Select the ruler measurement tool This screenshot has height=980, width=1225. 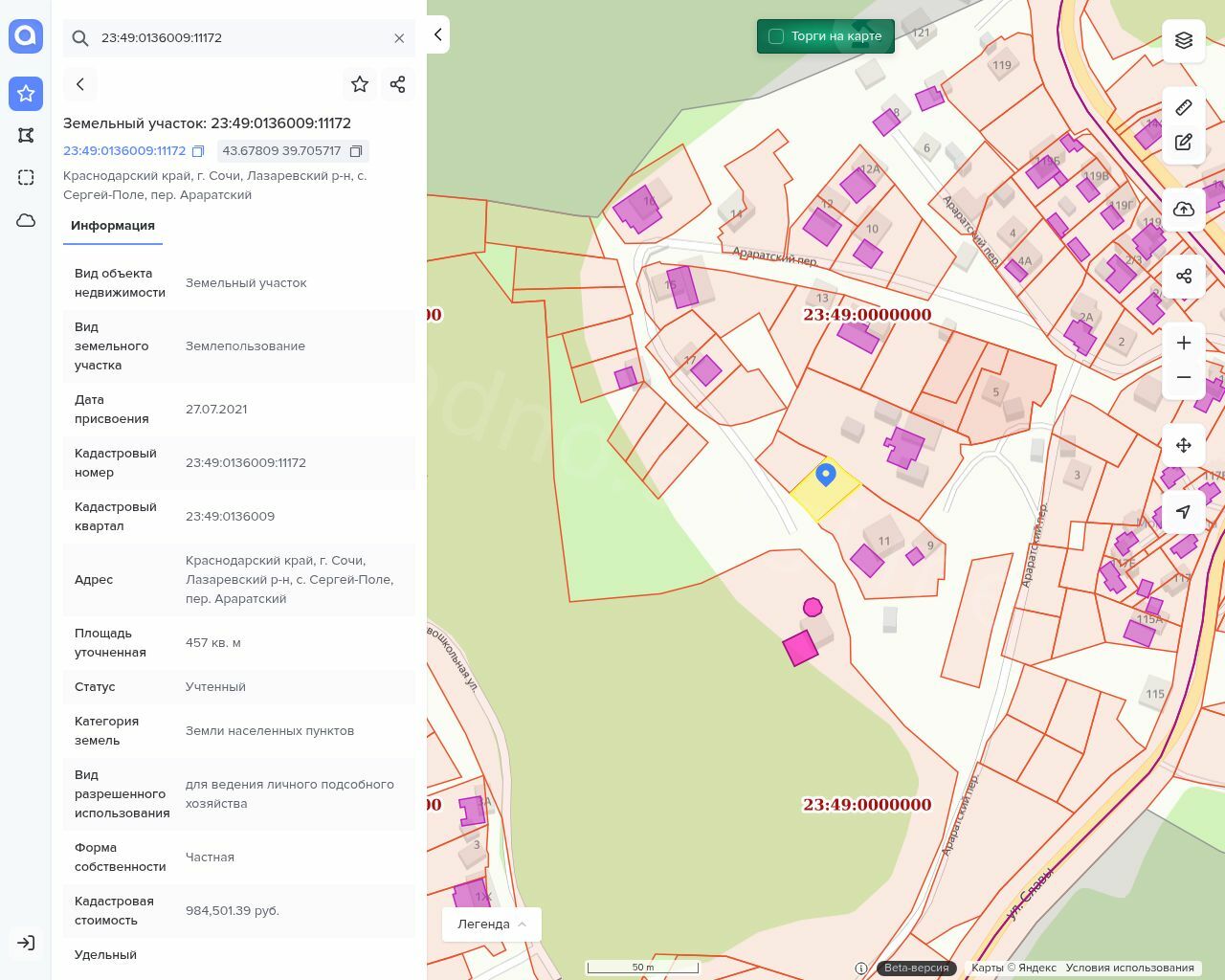click(1184, 107)
